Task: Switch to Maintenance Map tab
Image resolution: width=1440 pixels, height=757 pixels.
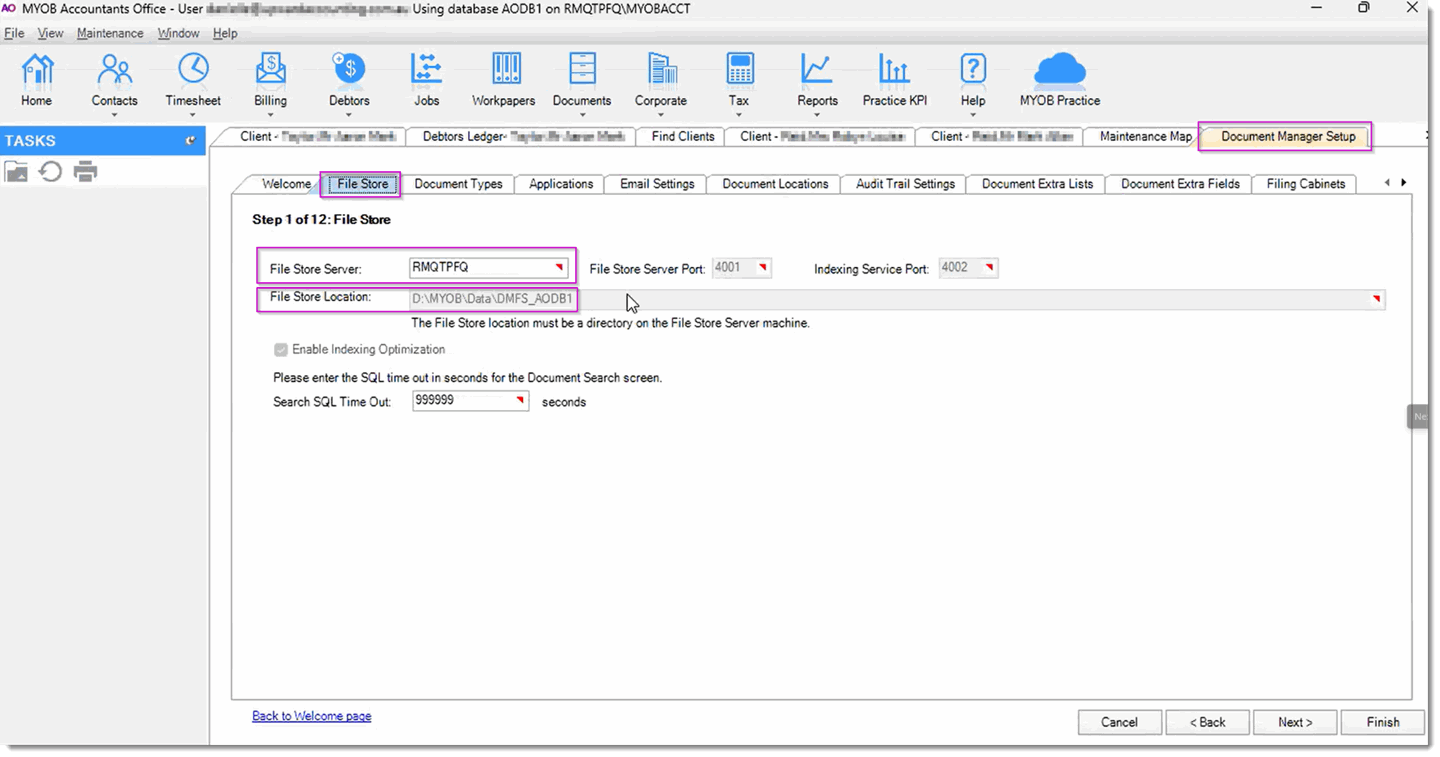Action: click(x=1145, y=136)
